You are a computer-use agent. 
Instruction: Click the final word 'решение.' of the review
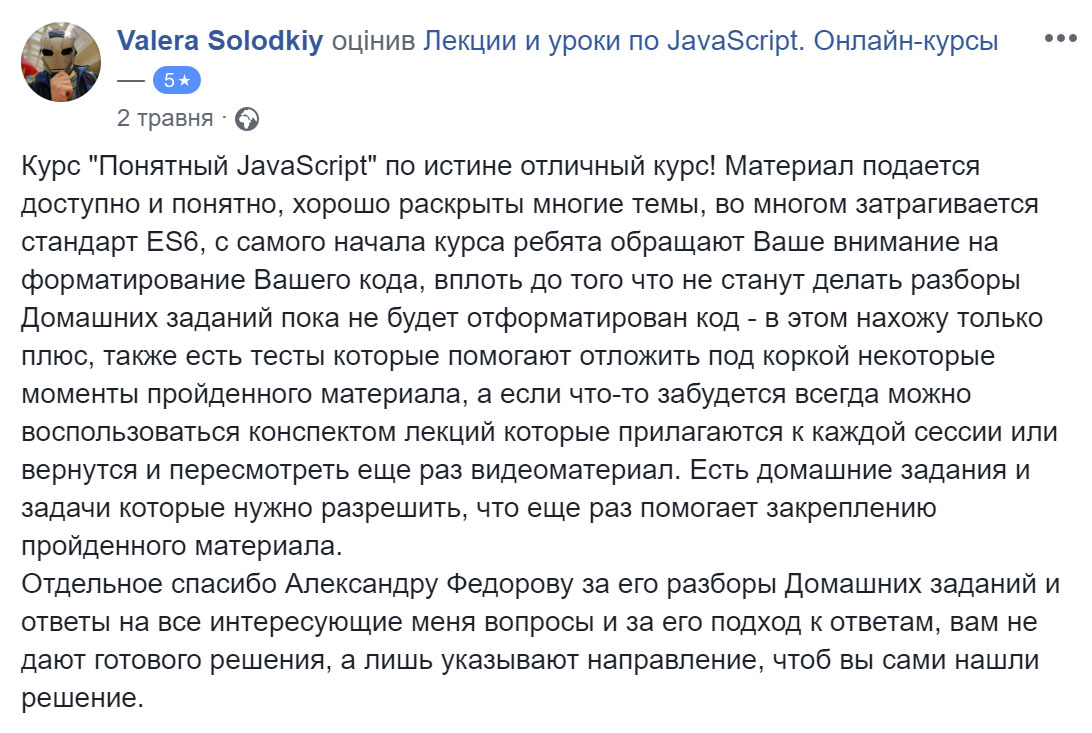coord(82,698)
